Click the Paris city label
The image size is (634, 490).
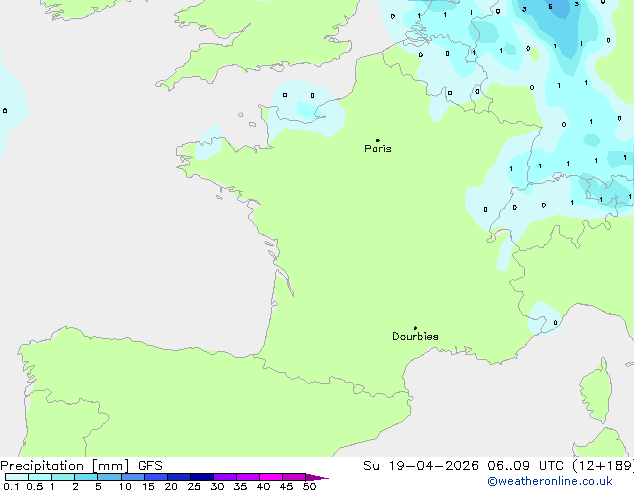pyautogui.click(x=378, y=149)
